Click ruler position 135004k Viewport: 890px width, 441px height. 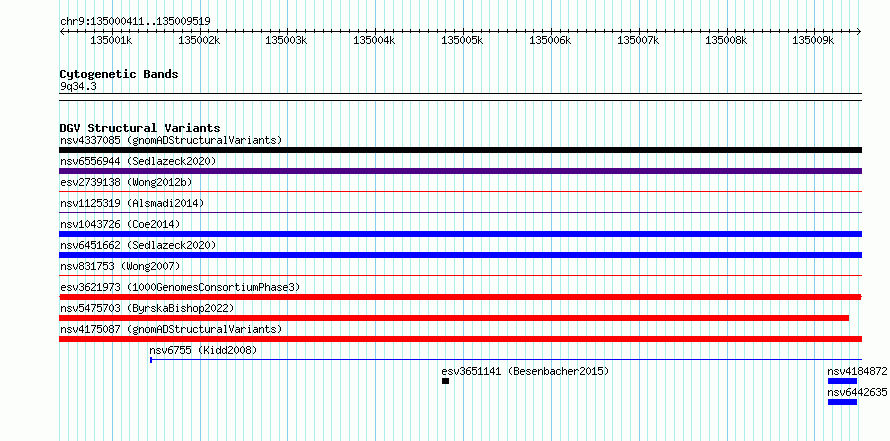coord(374,40)
